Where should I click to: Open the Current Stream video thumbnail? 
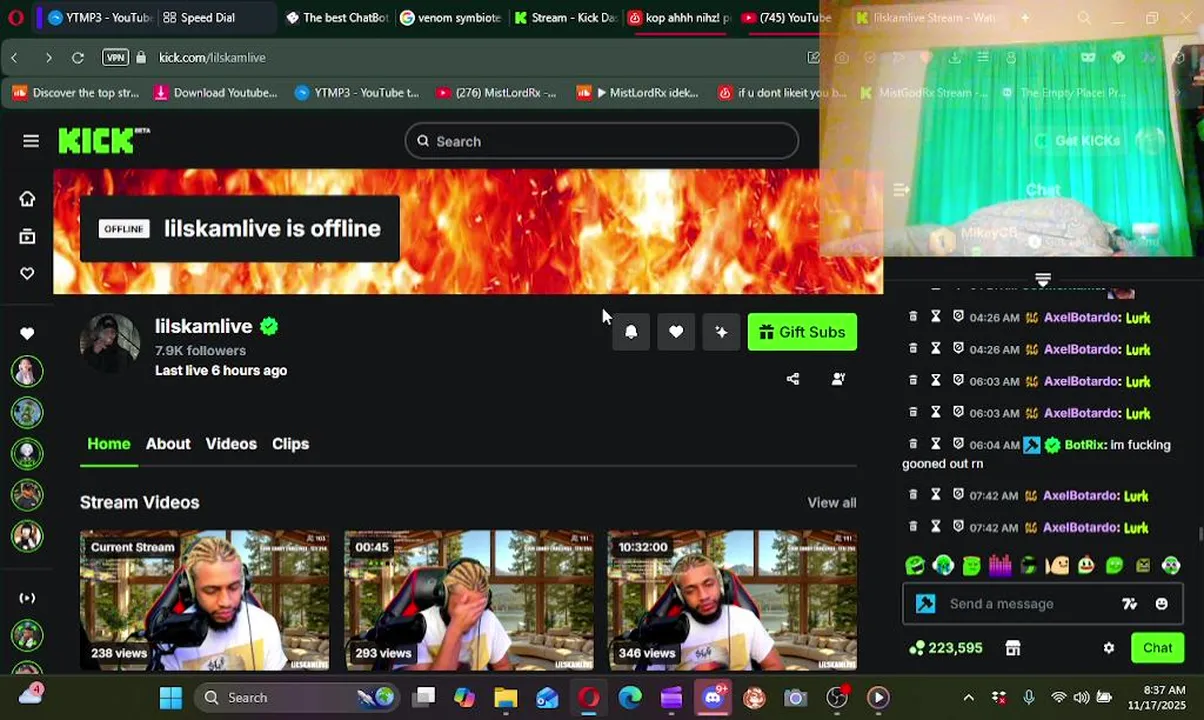(x=204, y=600)
